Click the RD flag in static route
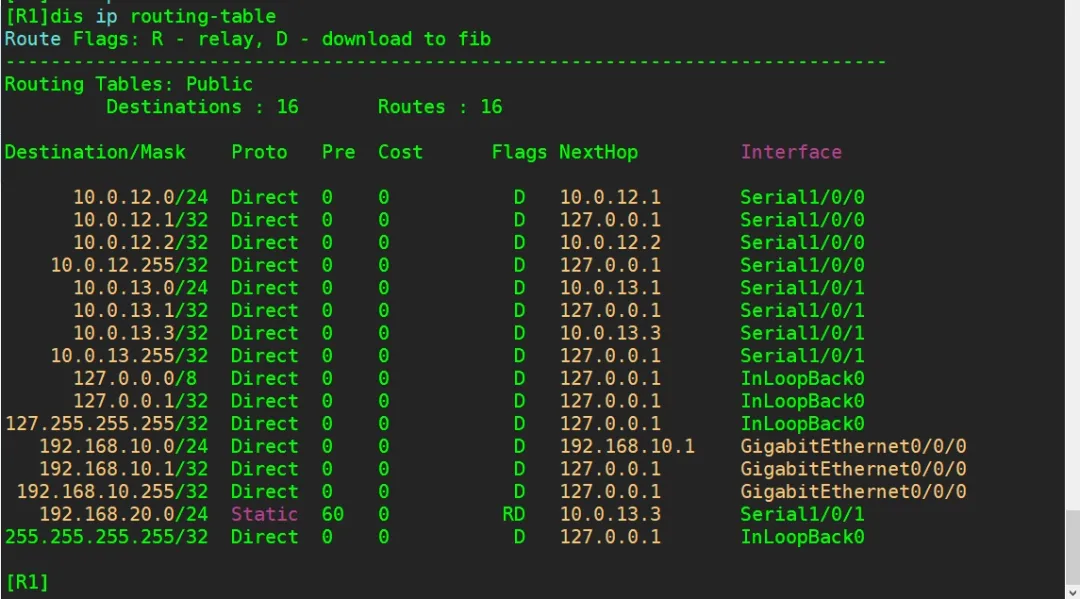This screenshot has height=599, width=1080. click(513, 514)
